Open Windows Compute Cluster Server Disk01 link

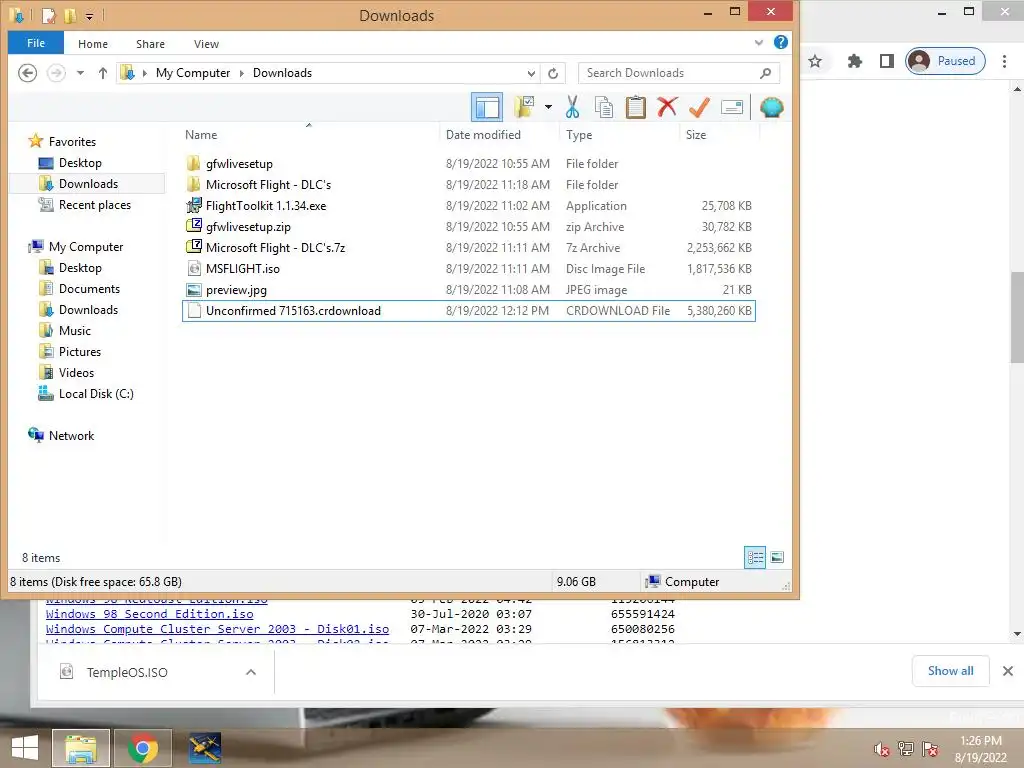217,629
